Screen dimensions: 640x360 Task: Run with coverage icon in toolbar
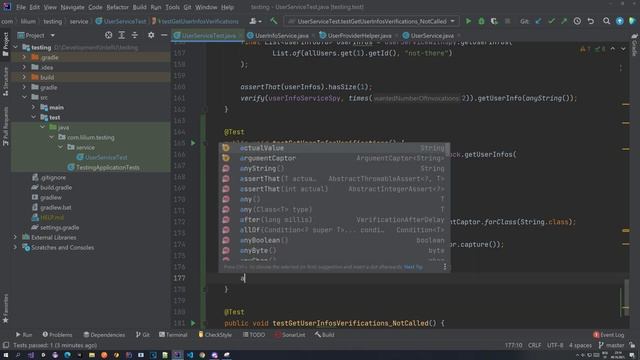point(494,21)
